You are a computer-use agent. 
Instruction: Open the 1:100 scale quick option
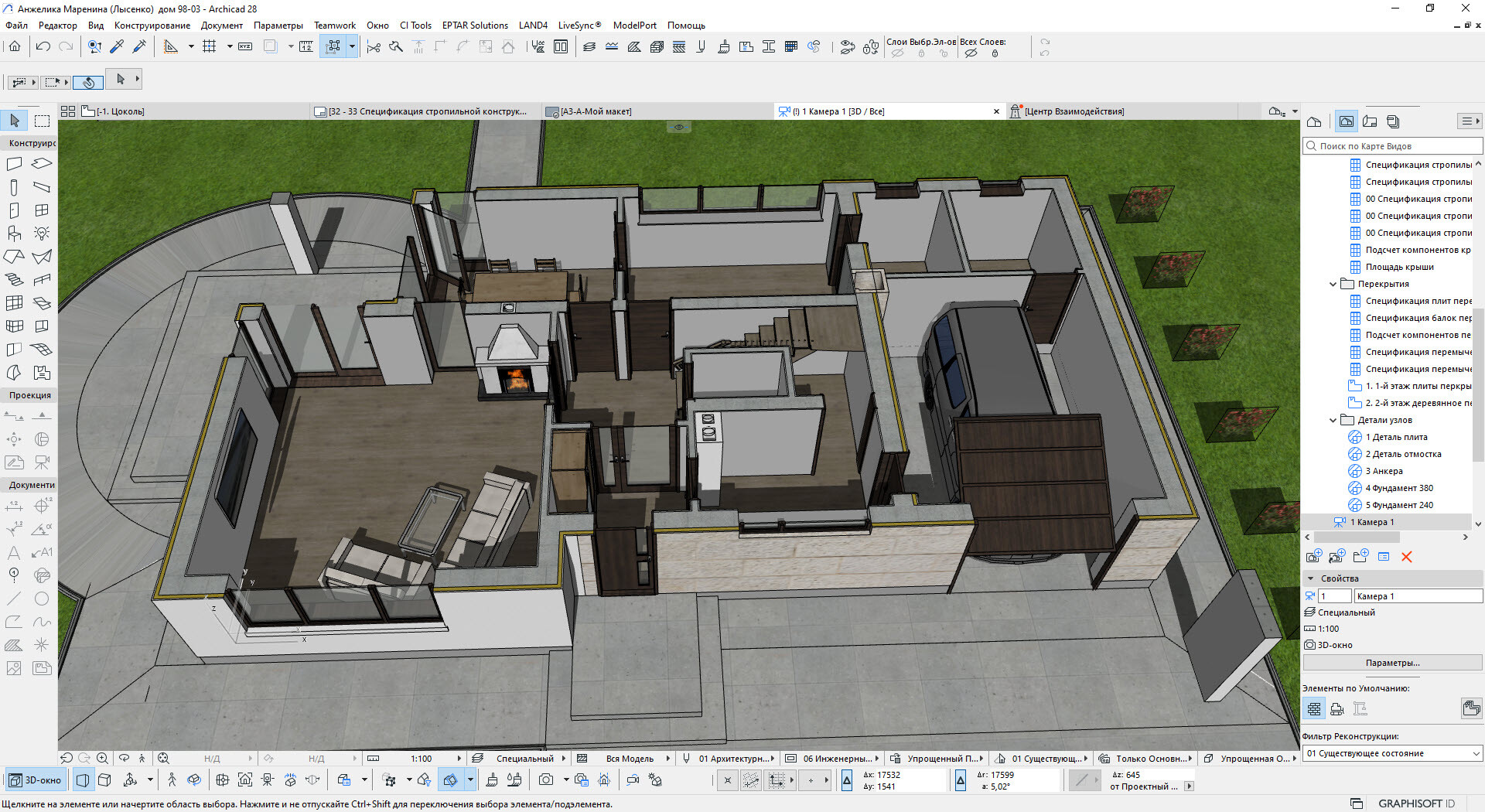pyautogui.click(x=421, y=759)
